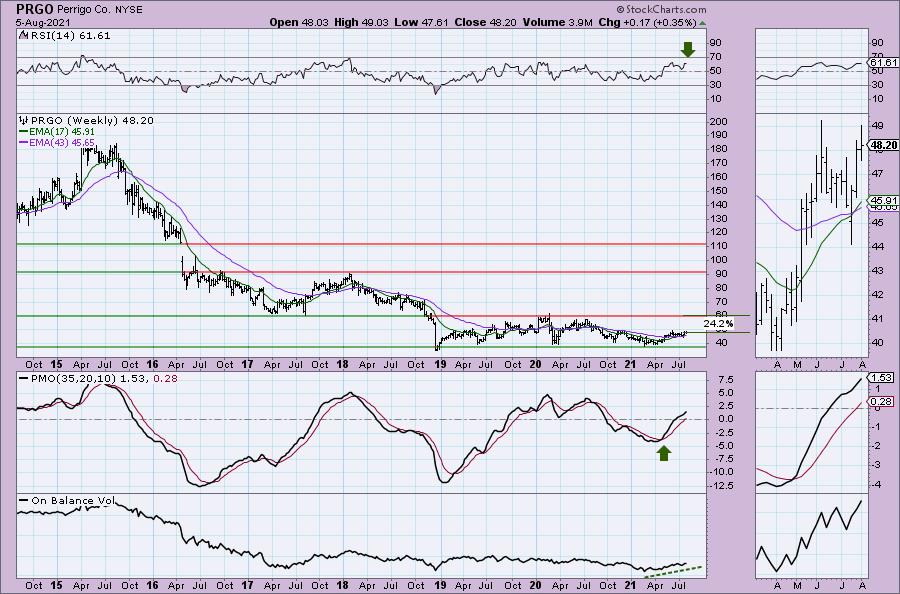Click the 43 price label in the zoom panel

click(x=877, y=270)
